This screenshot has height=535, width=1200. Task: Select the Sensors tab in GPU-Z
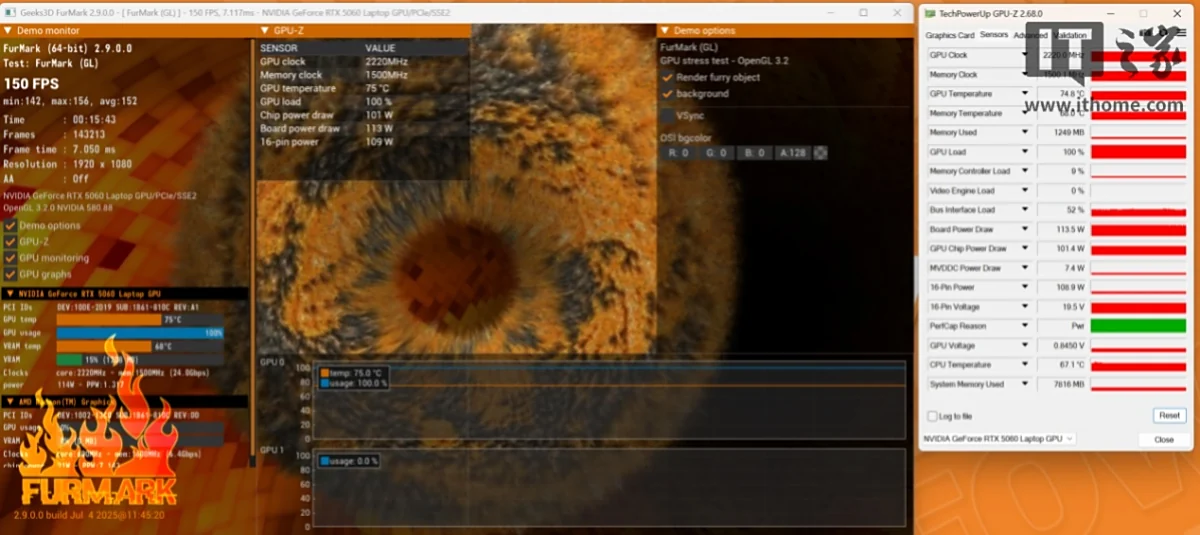[993, 35]
